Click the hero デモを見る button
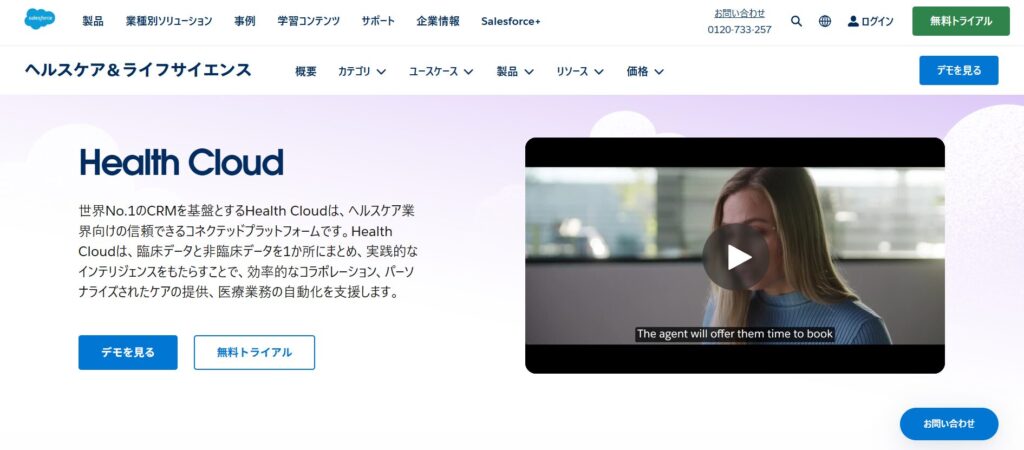1024x450 pixels. point(128,353)
